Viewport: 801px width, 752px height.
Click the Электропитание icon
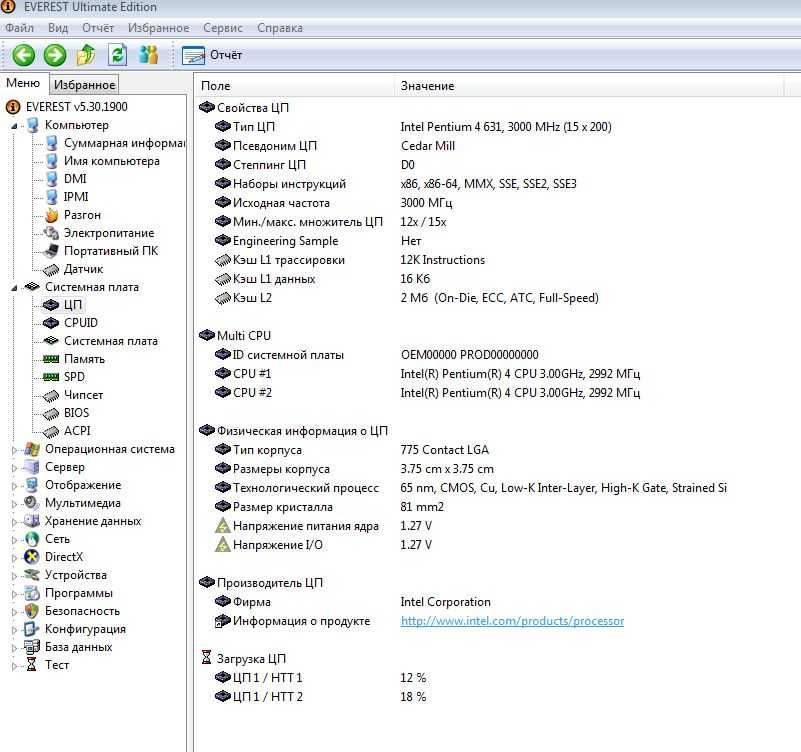pos(51,233)
